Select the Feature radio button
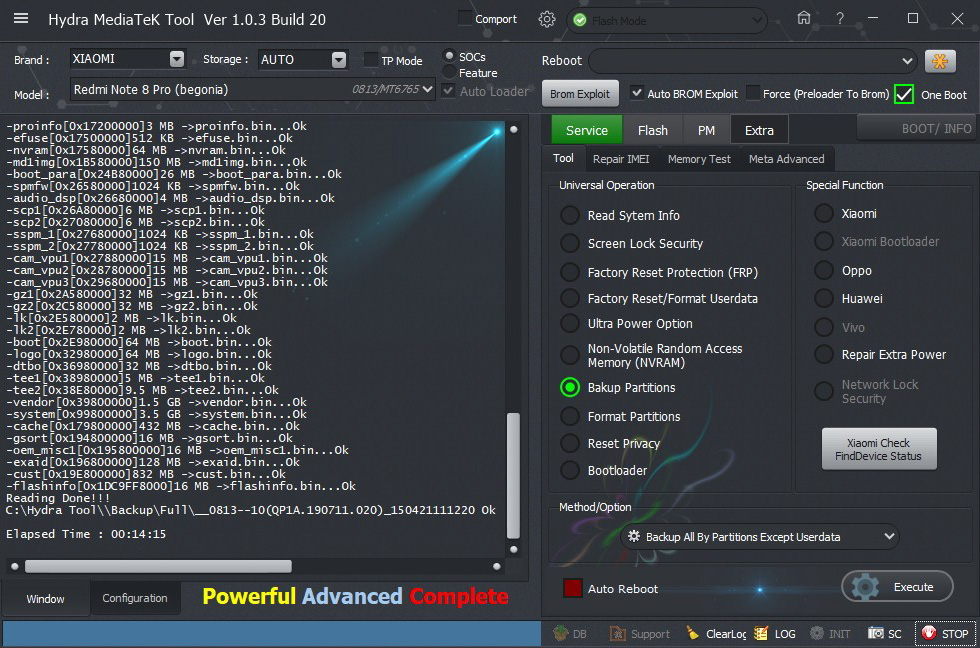980x648 pixels. pyautogui.click(x=449, y=72)
